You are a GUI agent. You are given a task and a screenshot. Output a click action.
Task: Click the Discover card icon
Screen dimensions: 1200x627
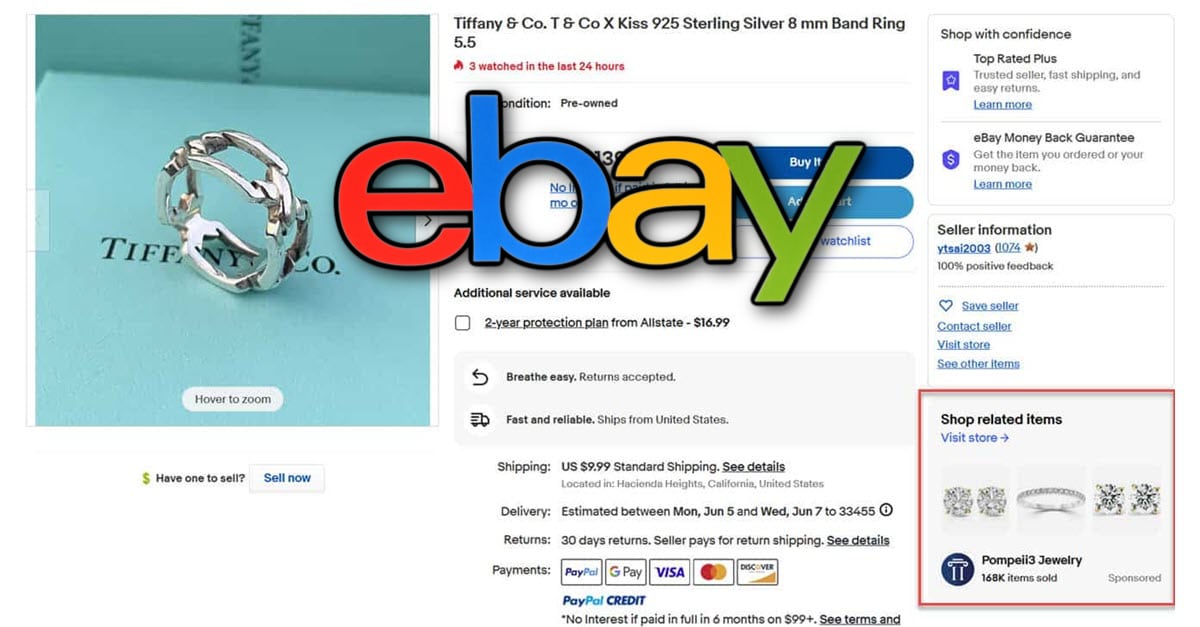(x=757, y=572)
